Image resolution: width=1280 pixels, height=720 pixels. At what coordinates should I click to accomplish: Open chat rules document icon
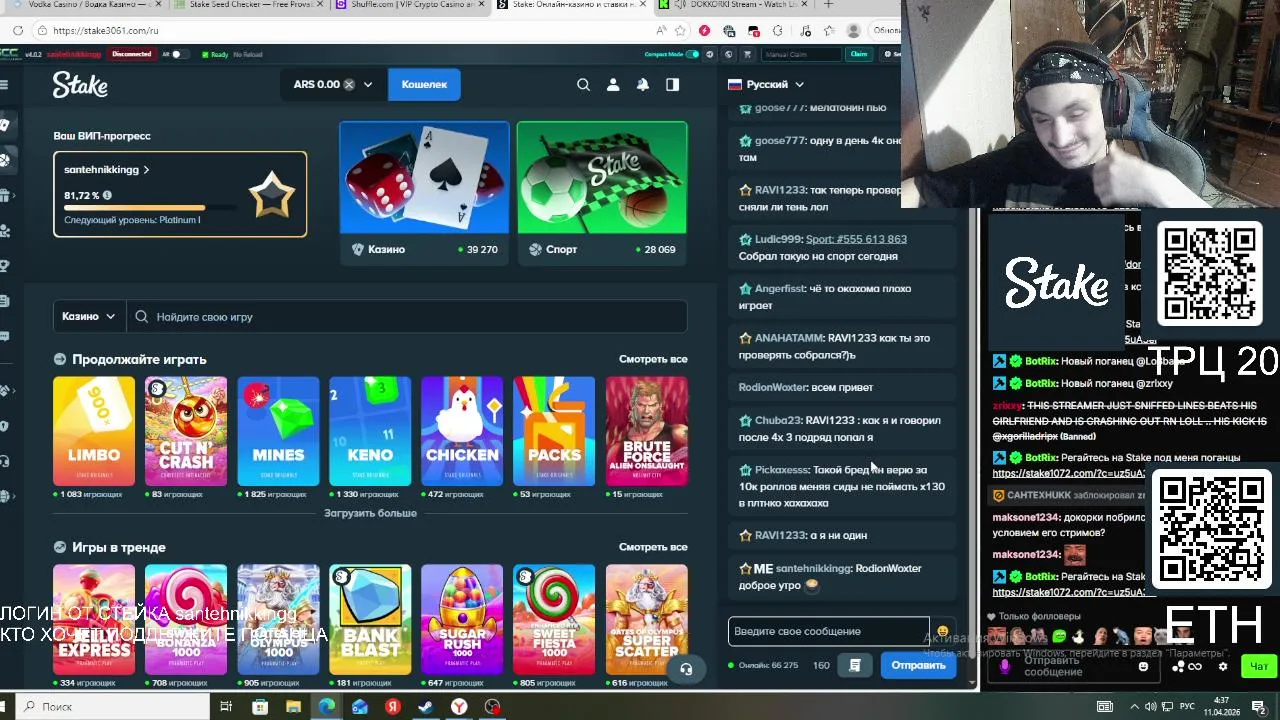click(x=855, y=665)
